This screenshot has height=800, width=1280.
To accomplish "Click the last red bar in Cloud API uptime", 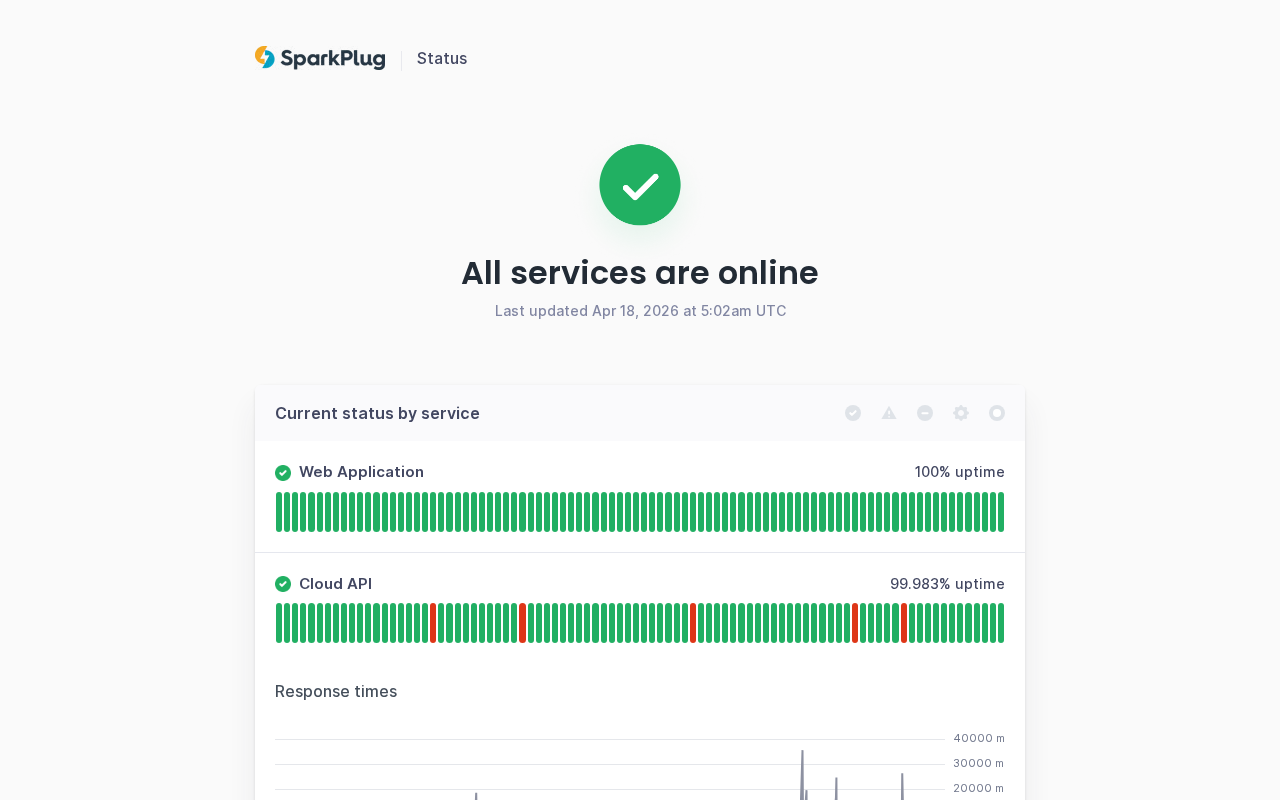I will (x=904, y=623).
